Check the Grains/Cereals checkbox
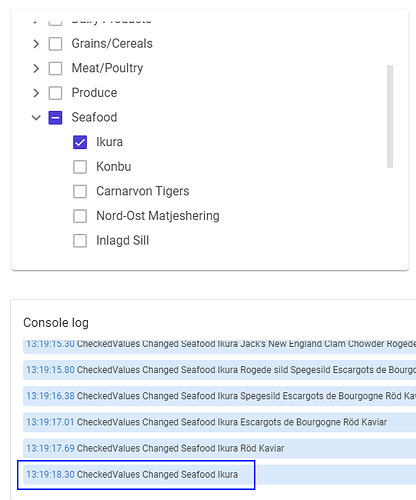The image size is (416, 500). click(x=55, y=44)
